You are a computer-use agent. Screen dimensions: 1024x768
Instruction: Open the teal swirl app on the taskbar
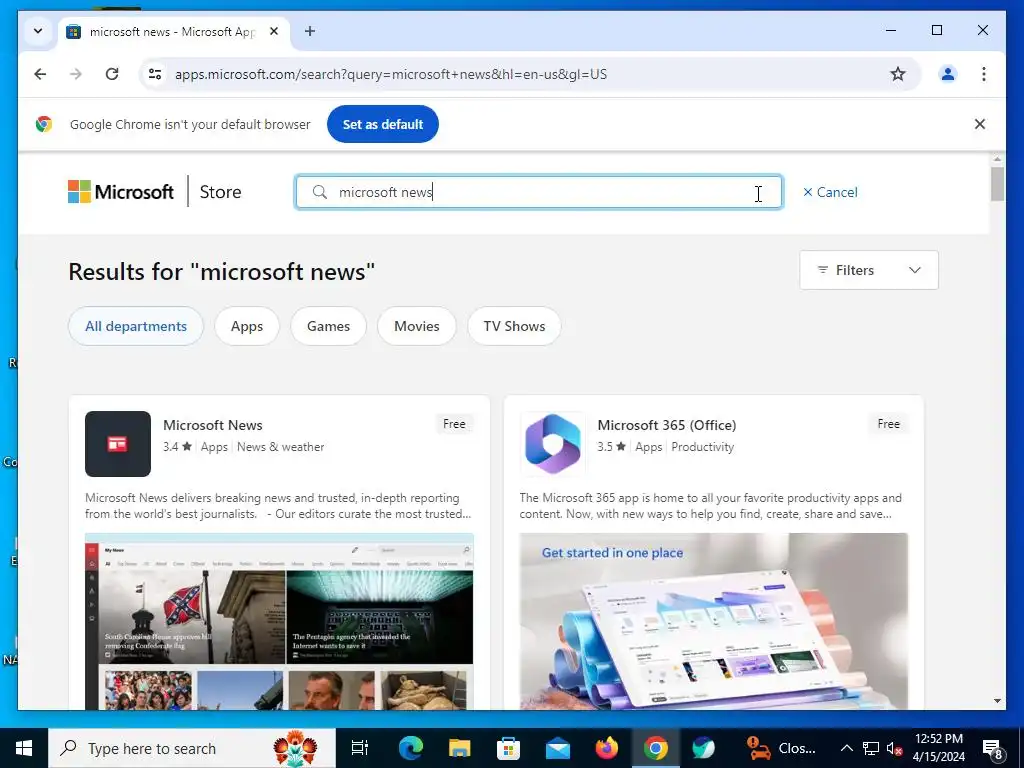(703, 748)
